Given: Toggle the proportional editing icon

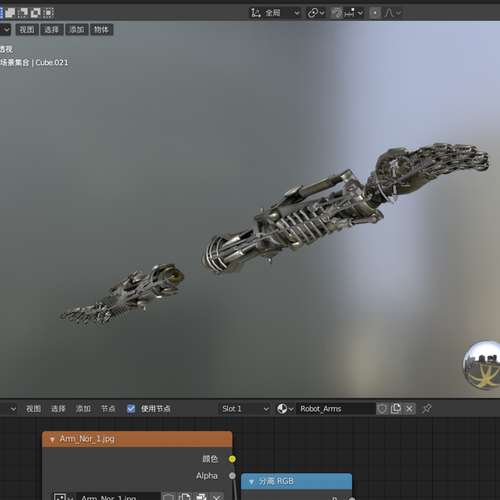Looking at the screenshot, I should click(x=375, y=13).
